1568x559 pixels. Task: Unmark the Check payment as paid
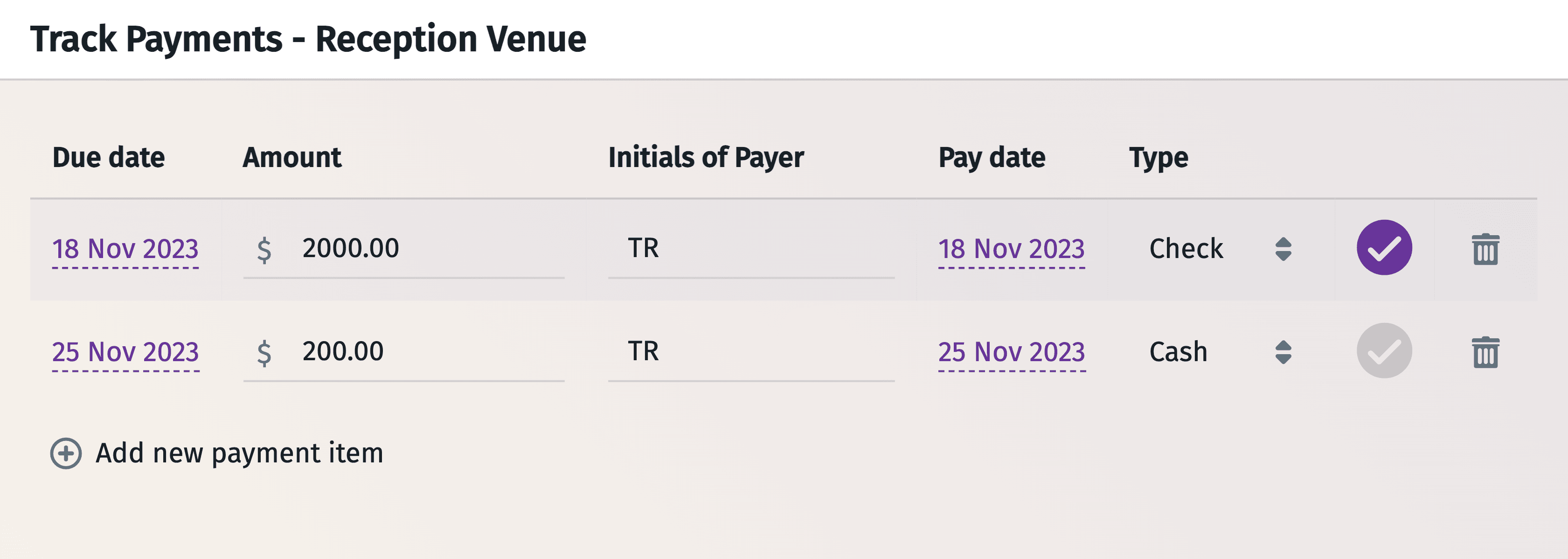click(1384, 248)
